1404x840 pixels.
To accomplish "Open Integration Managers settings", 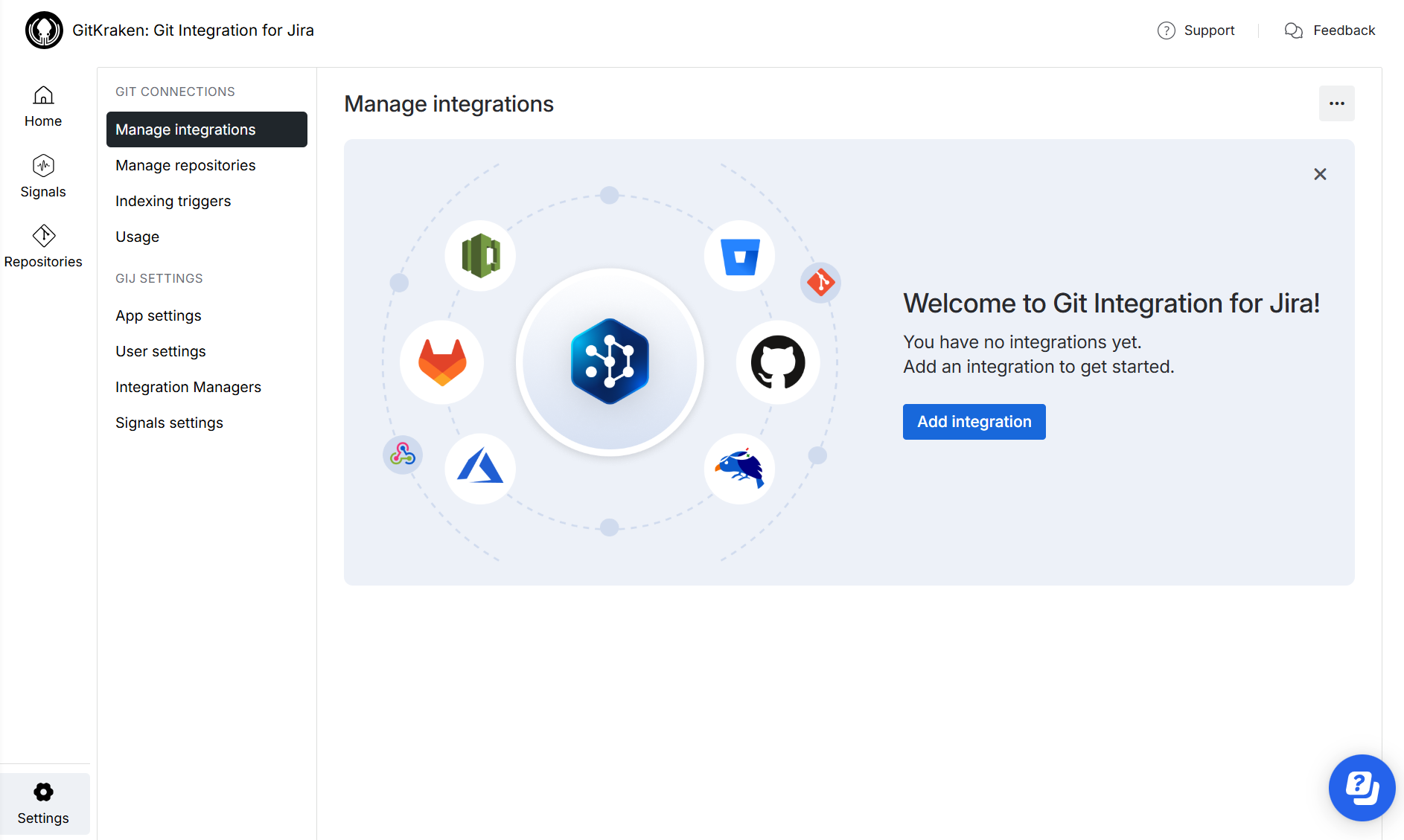I will coord(188,387).
